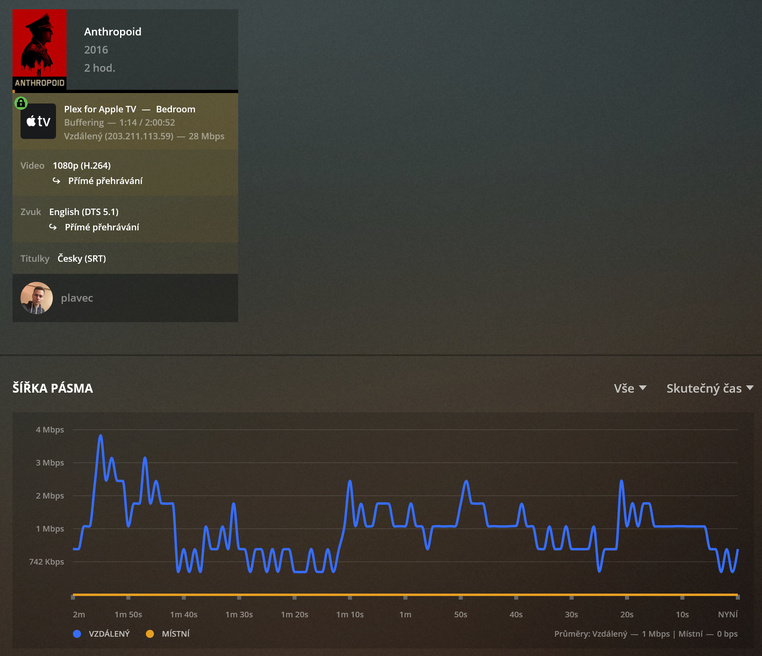This screenshot has width=762, height=656.
Task: Click plavec's user avatar
Action: (x=36, y=298)
